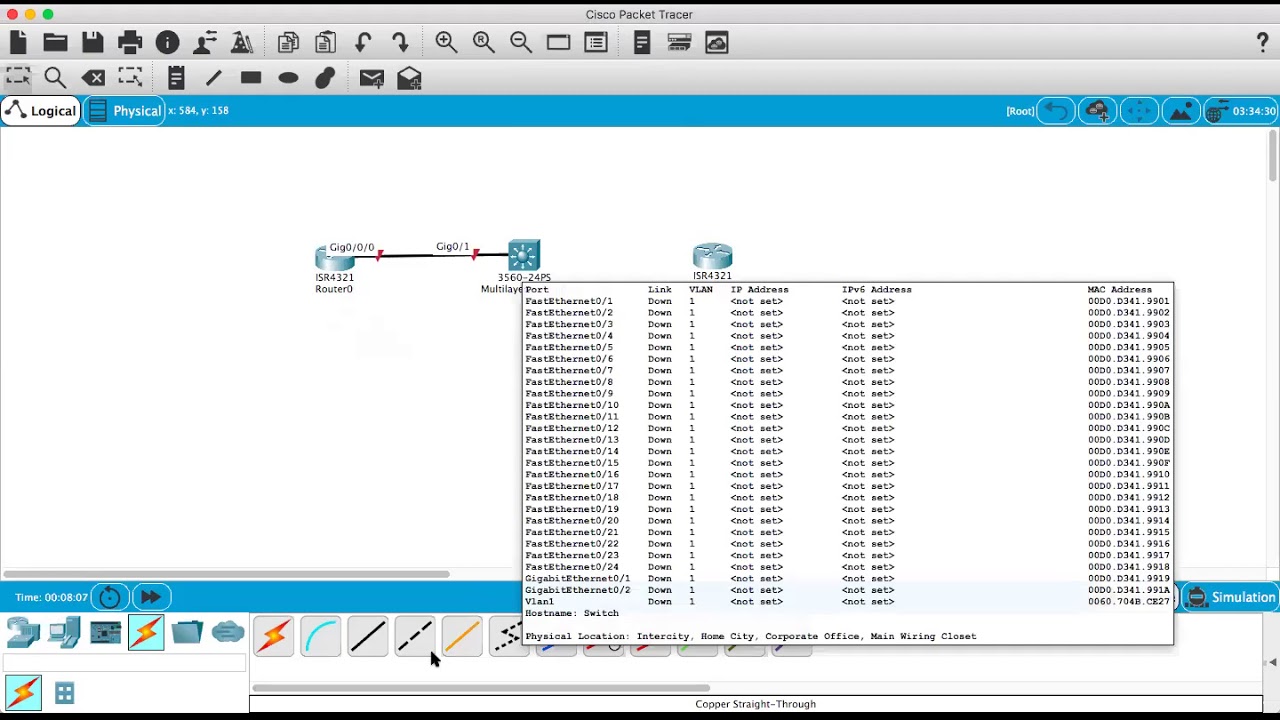Draw a line with the line tool
The width and height of the screenshot is (1280, 720).
tap(213, 78)
